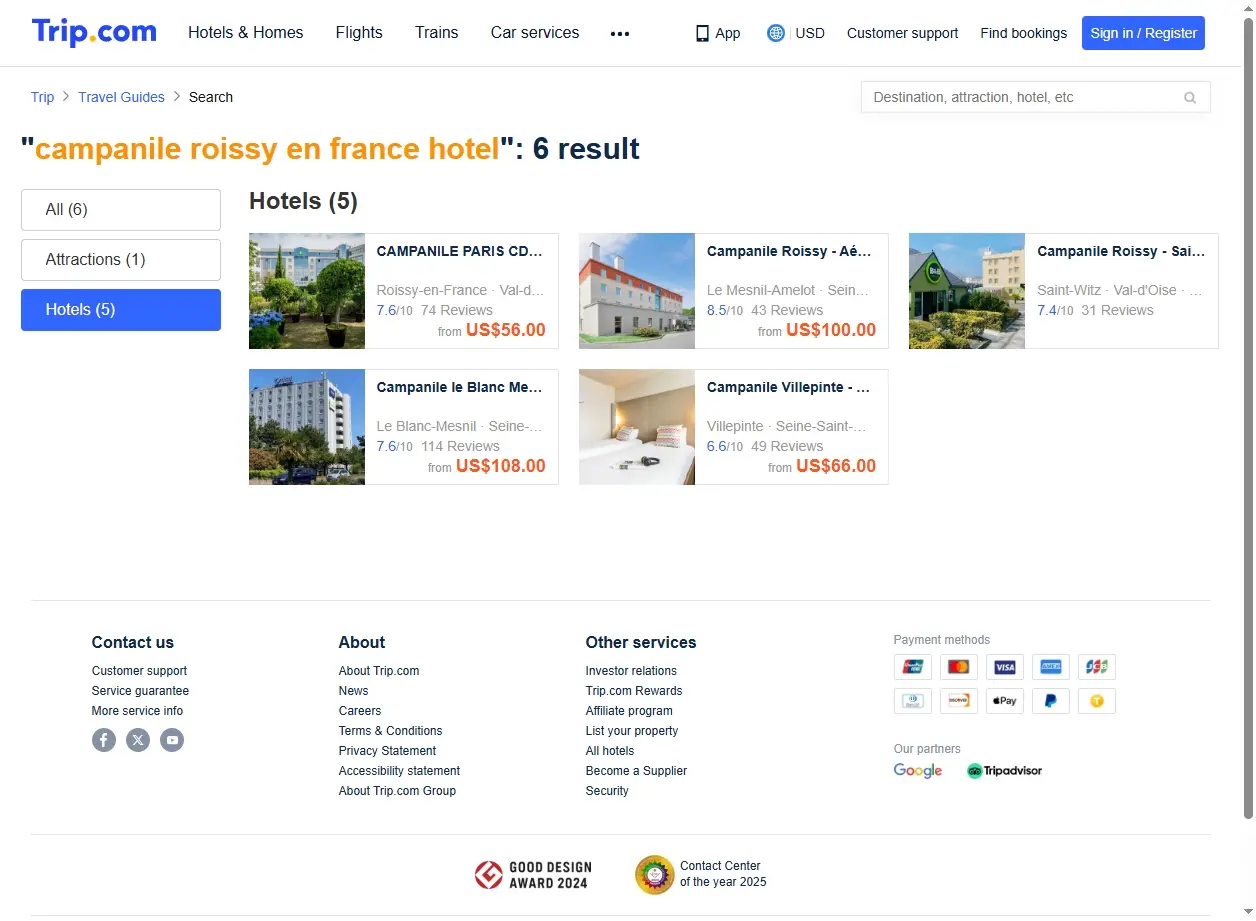Click the US$56.00 price
Screen dimensions: 1256x921
(506, 330)
